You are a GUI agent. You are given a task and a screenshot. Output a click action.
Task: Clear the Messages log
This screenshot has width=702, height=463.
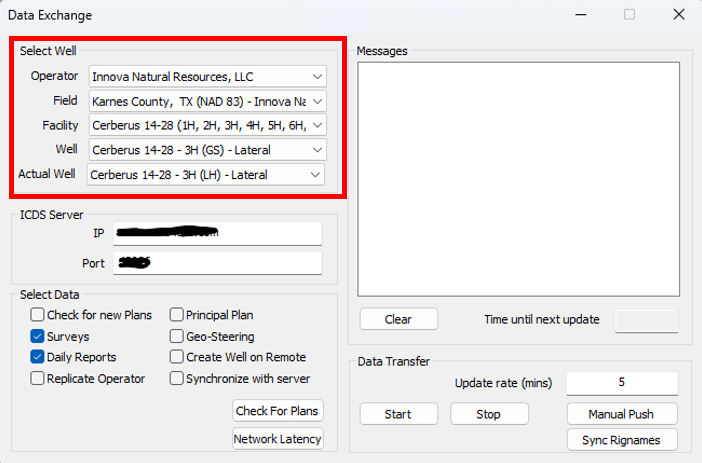pos(398,320)
